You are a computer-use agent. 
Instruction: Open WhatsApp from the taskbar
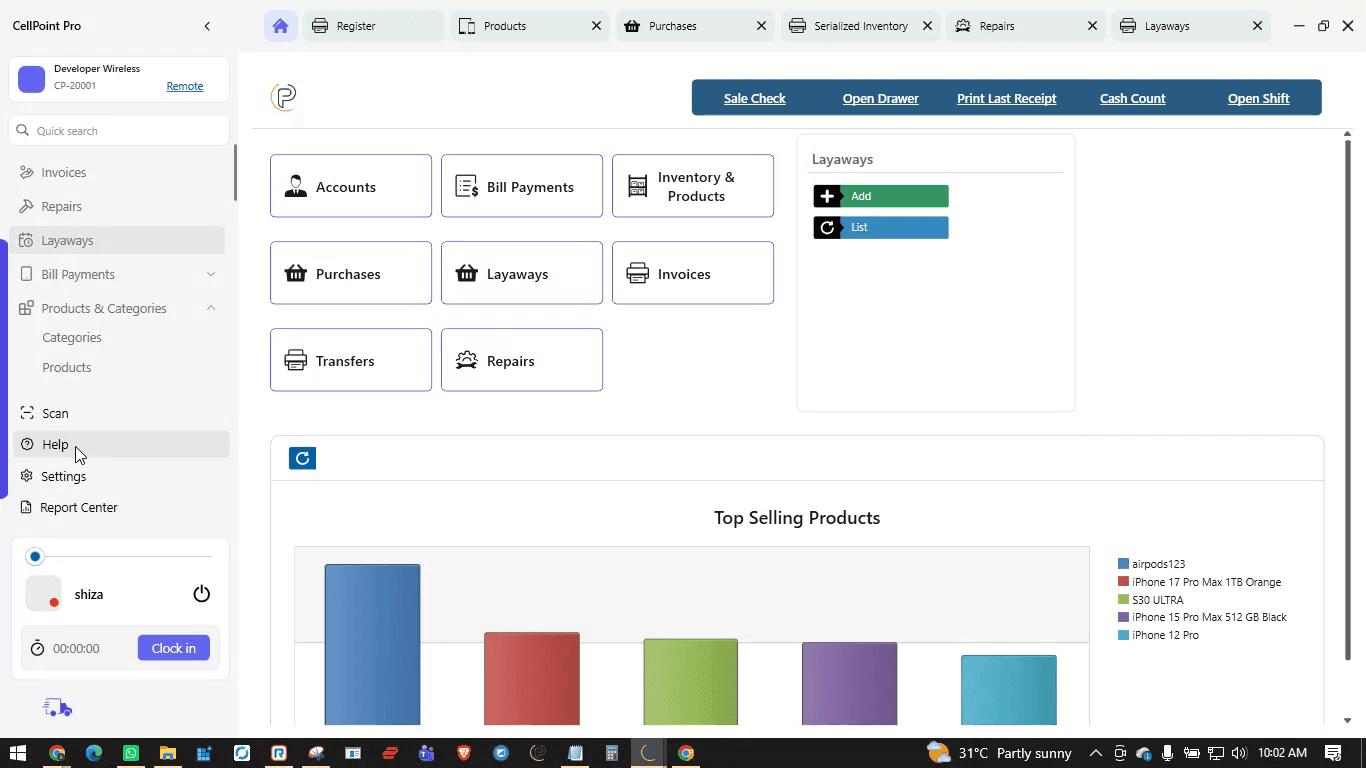click(131, 753)
